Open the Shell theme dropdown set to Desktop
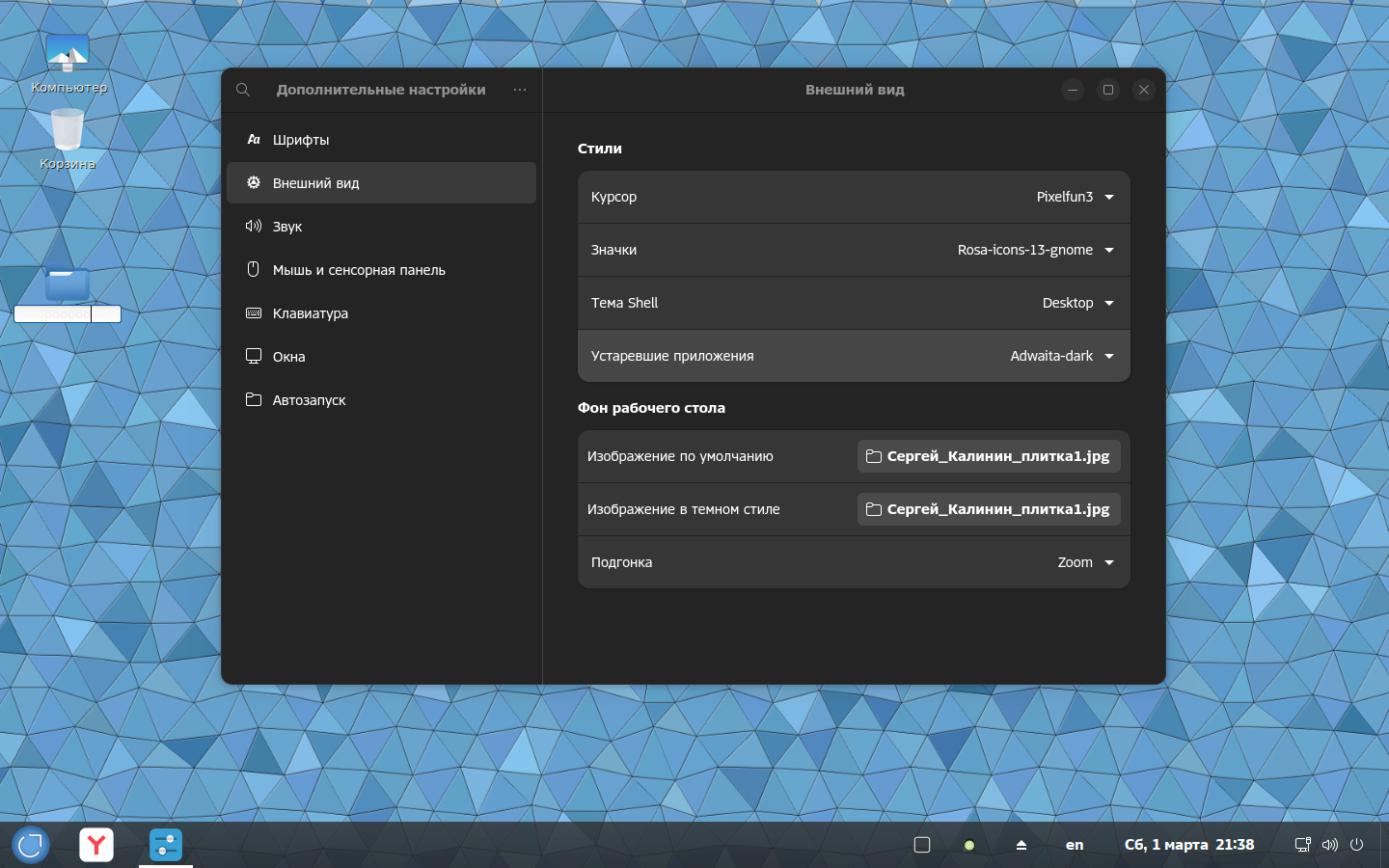This screenshot has height=868, width=1389. 1077,303
